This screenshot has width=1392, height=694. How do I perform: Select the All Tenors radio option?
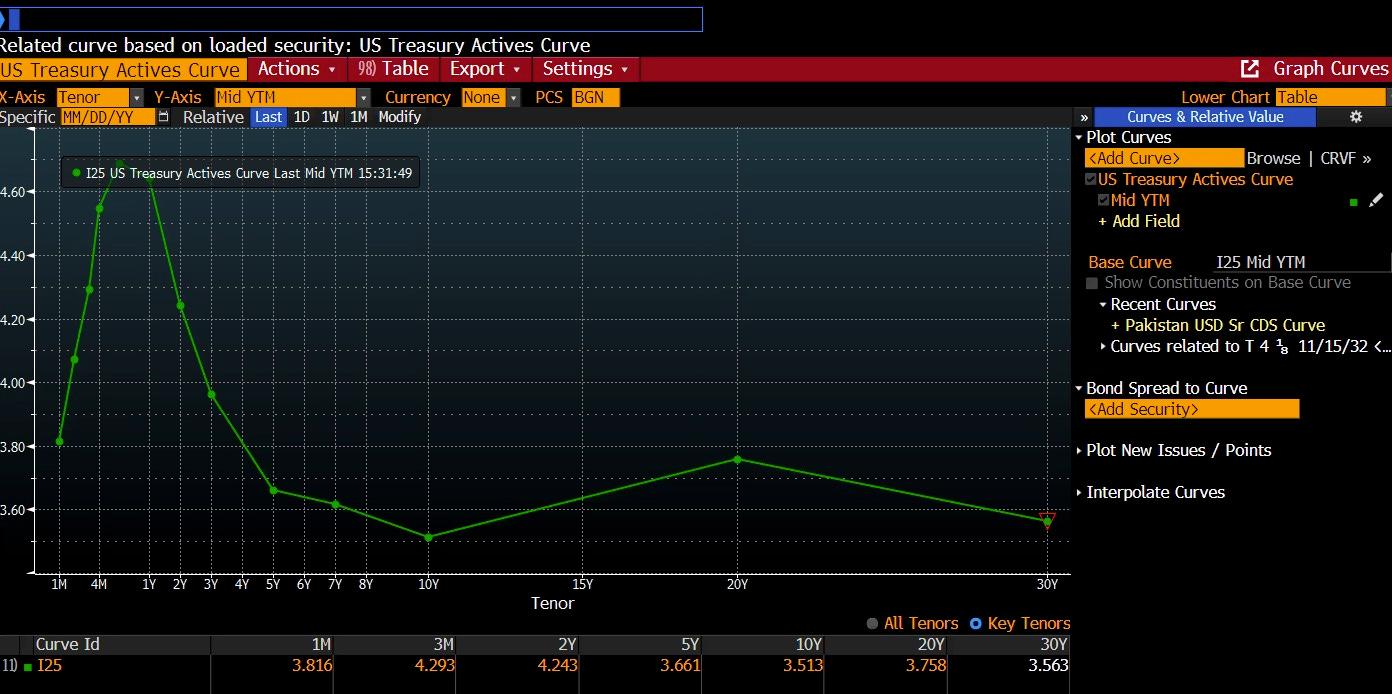tap(872, 623)
